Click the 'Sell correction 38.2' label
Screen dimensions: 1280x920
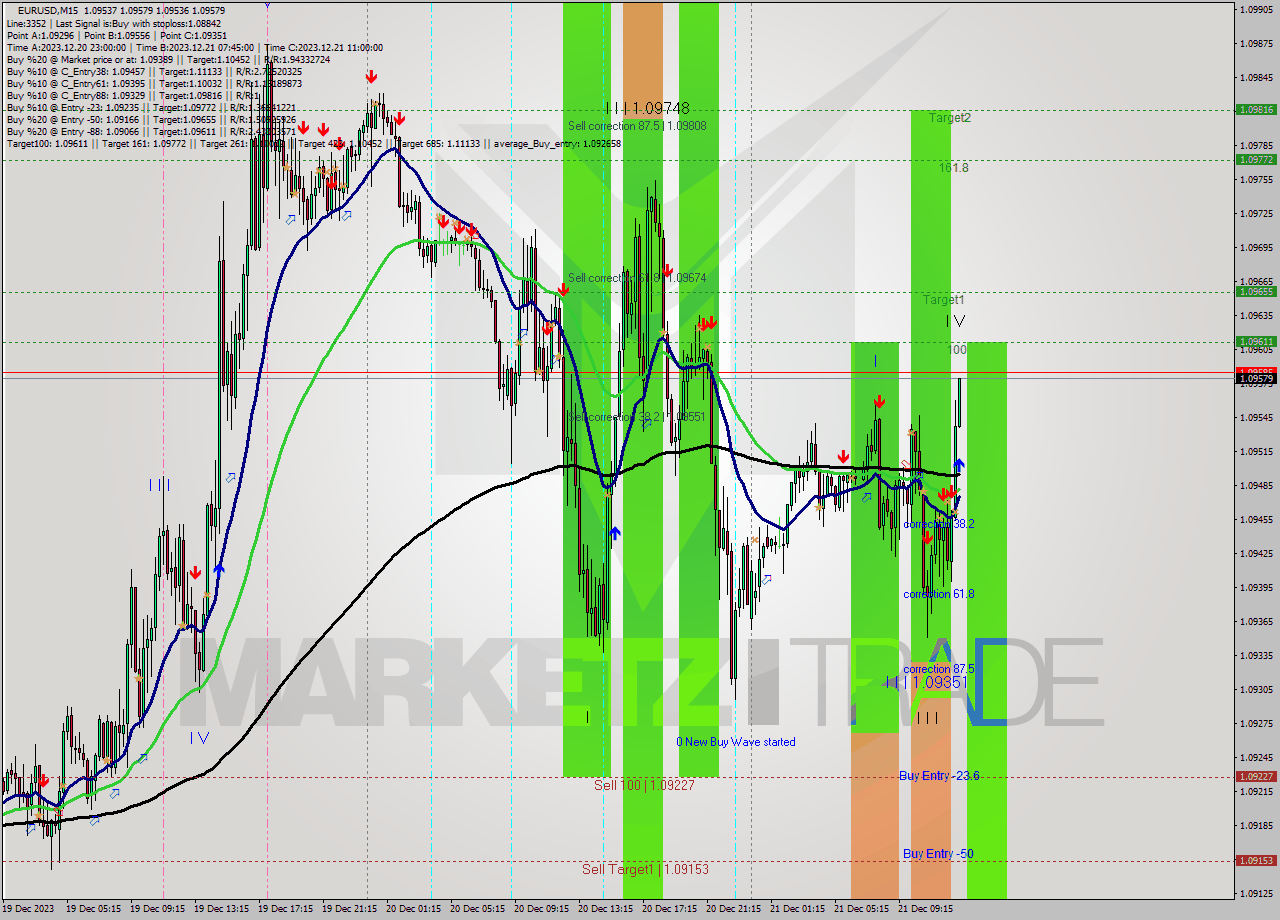[637, 416]
